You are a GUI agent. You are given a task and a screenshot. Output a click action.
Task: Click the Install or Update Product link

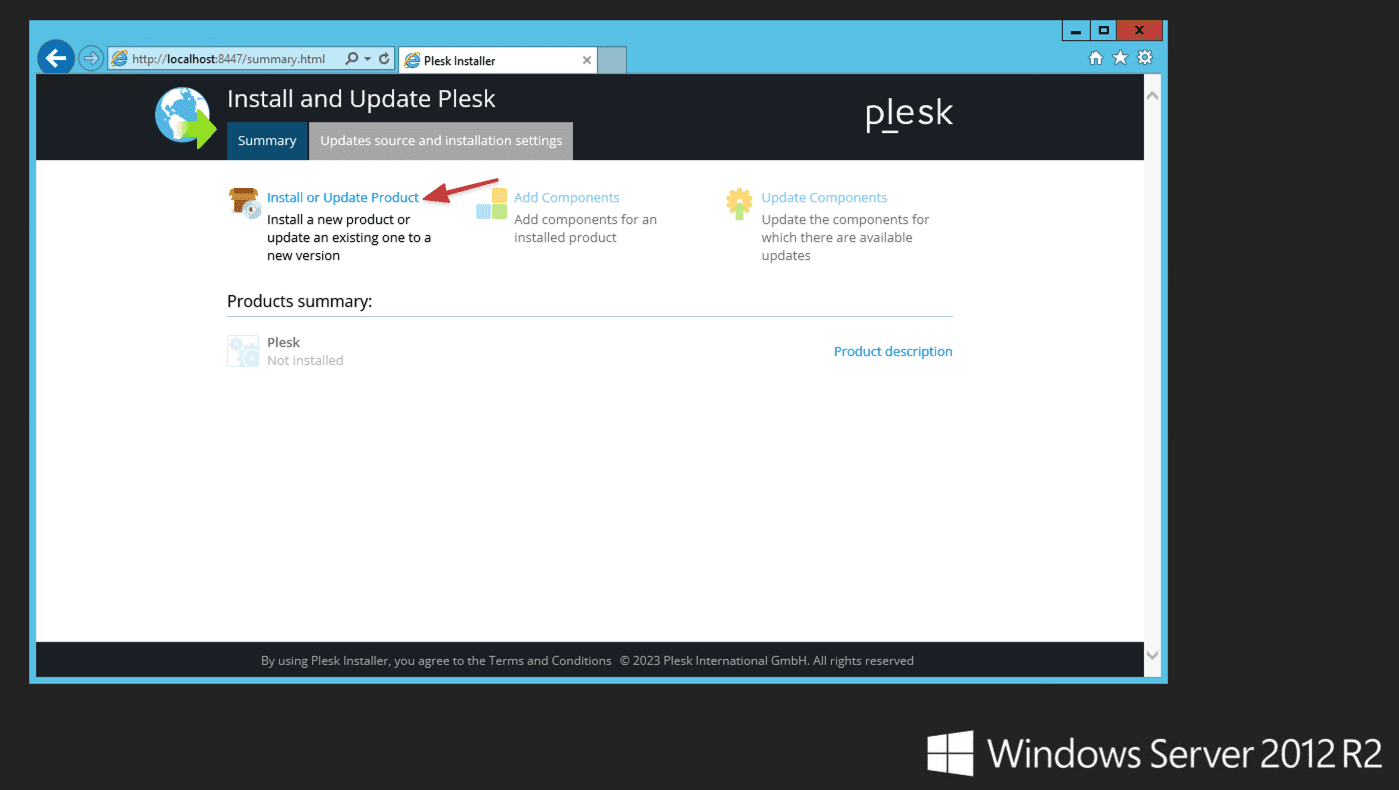pos(343,198)
